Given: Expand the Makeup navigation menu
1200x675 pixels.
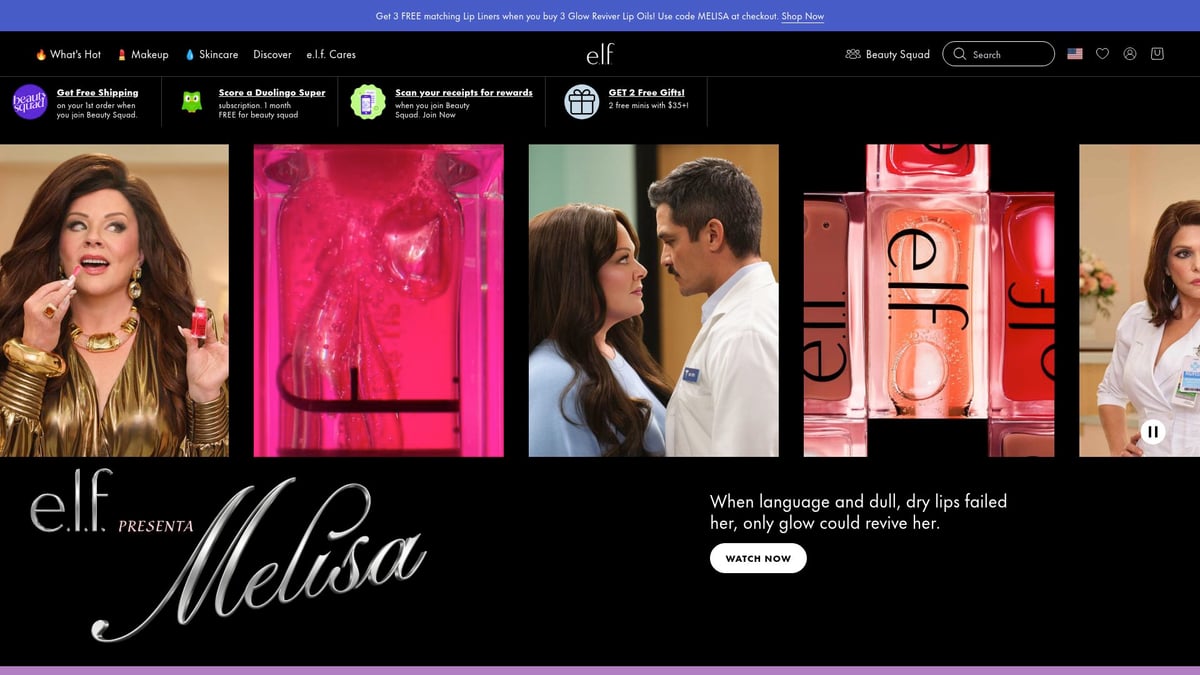Looking at the screenshot, I should 143,55.
